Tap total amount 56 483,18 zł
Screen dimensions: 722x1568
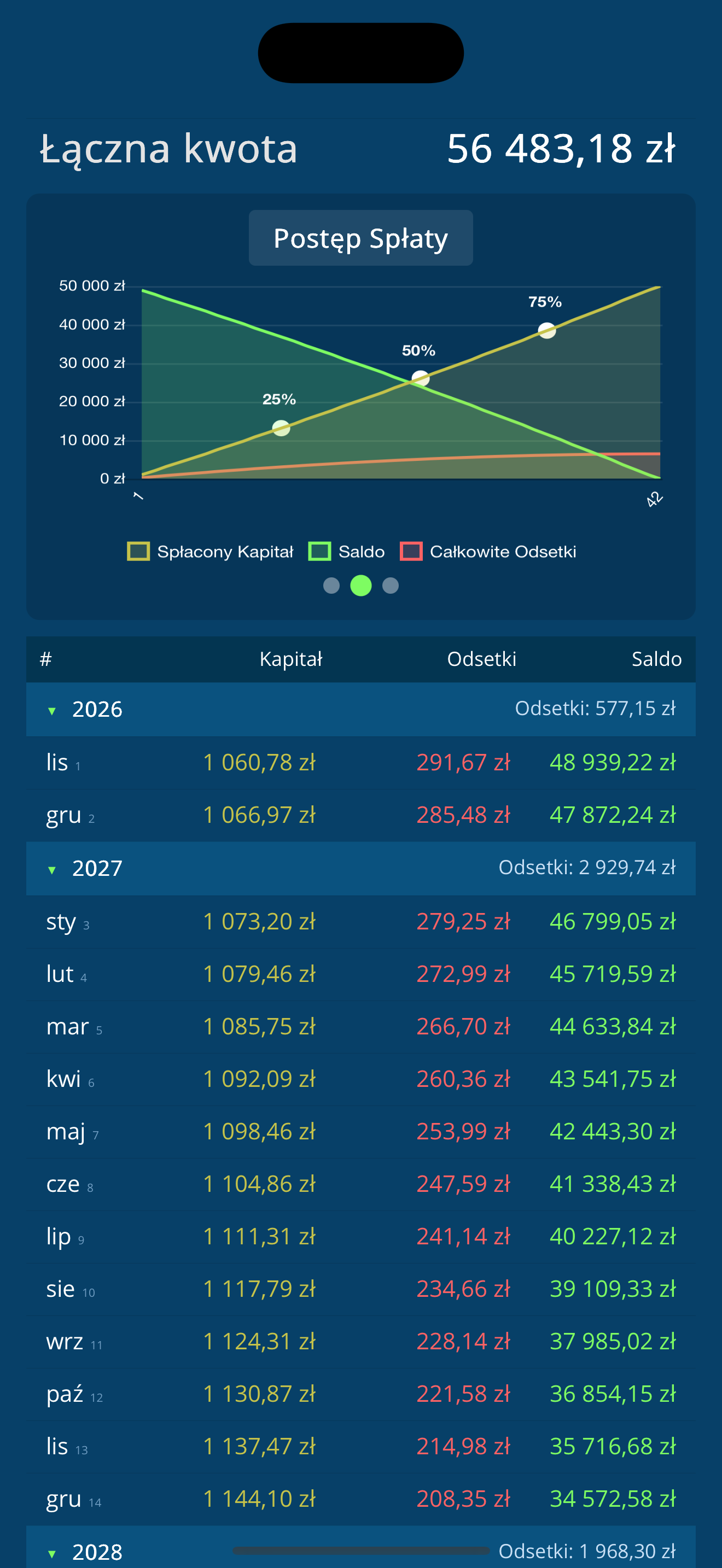pyautogui.click(x=561, y=149)
